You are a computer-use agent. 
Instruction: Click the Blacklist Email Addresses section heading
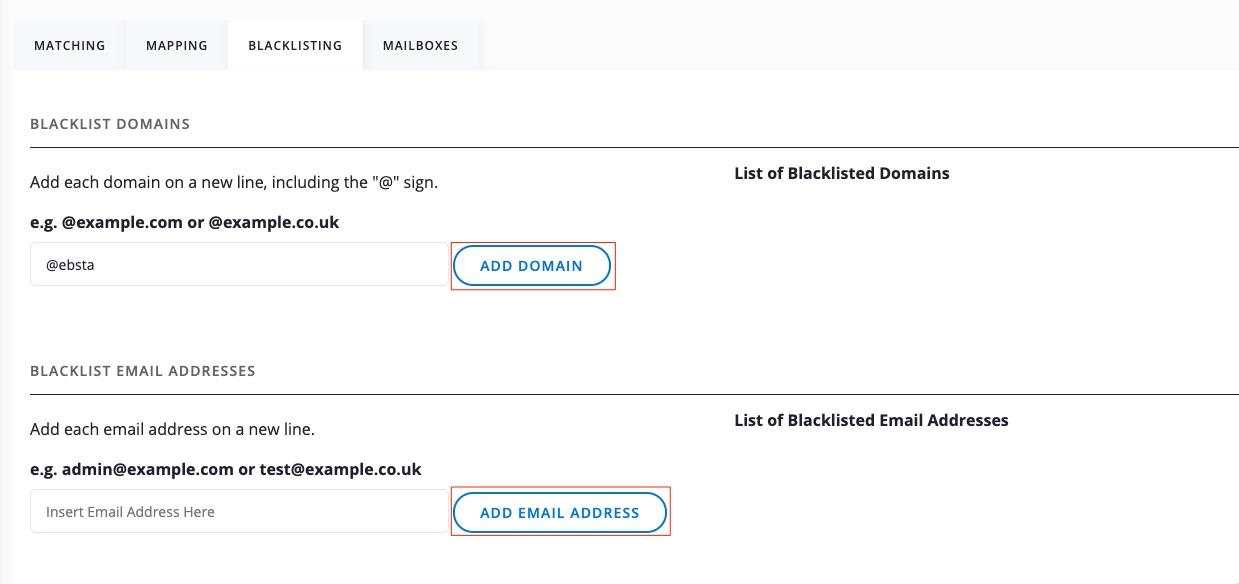143,371
